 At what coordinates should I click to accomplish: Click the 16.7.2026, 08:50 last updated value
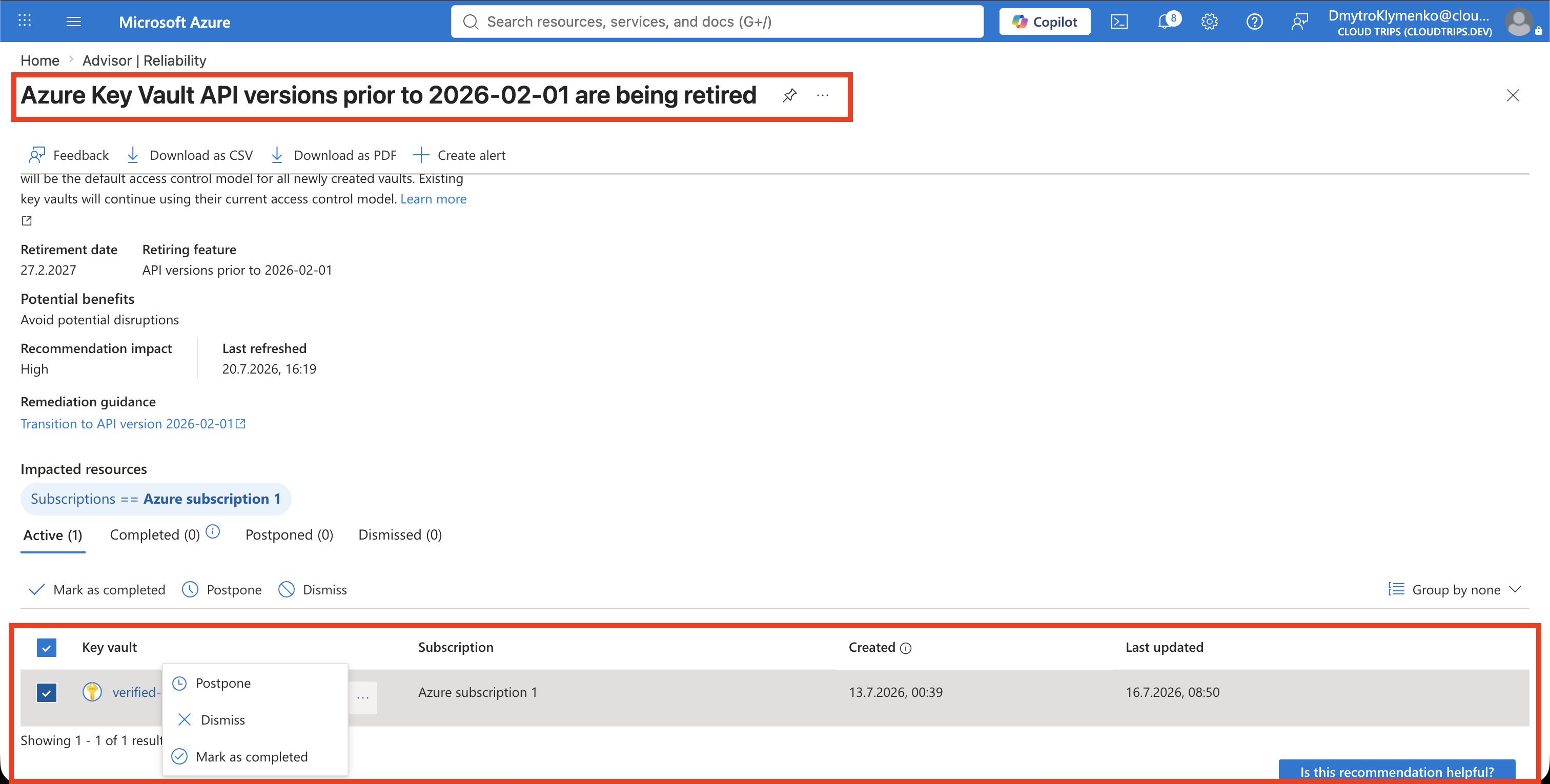[x=1172, y=692]
